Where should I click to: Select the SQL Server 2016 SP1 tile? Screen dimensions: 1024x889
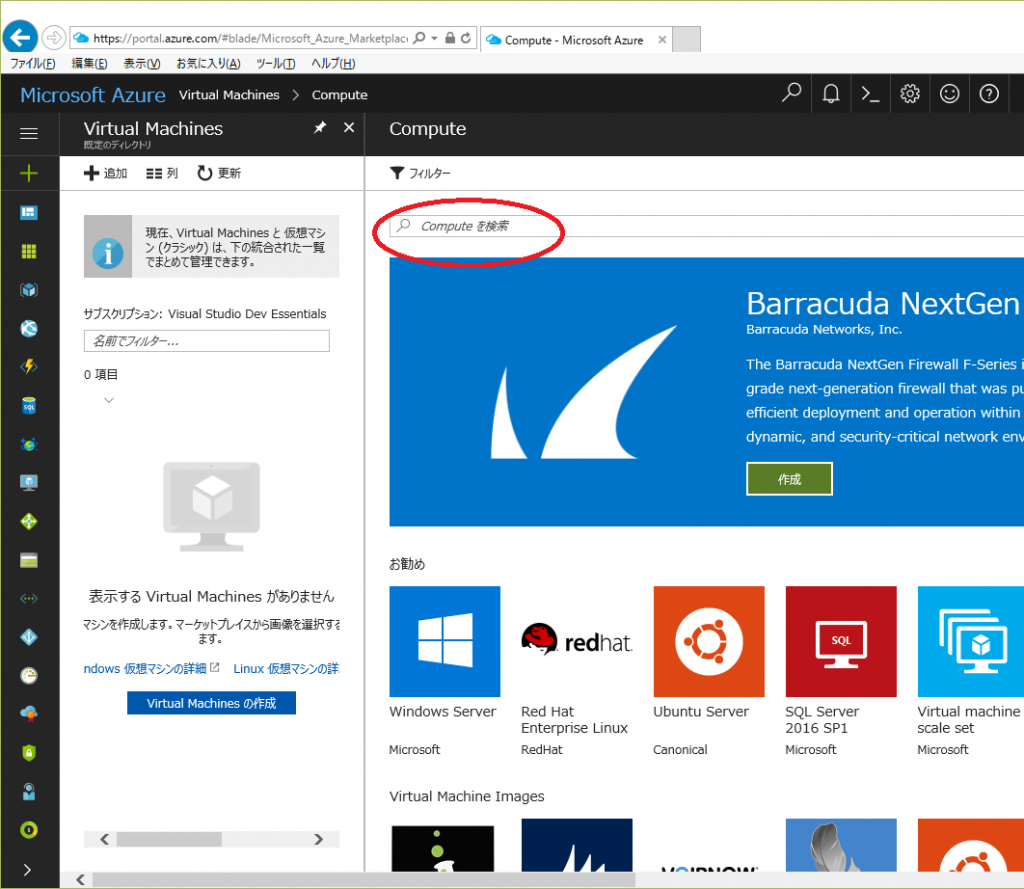pyautogui.click(x=840, y=671)
